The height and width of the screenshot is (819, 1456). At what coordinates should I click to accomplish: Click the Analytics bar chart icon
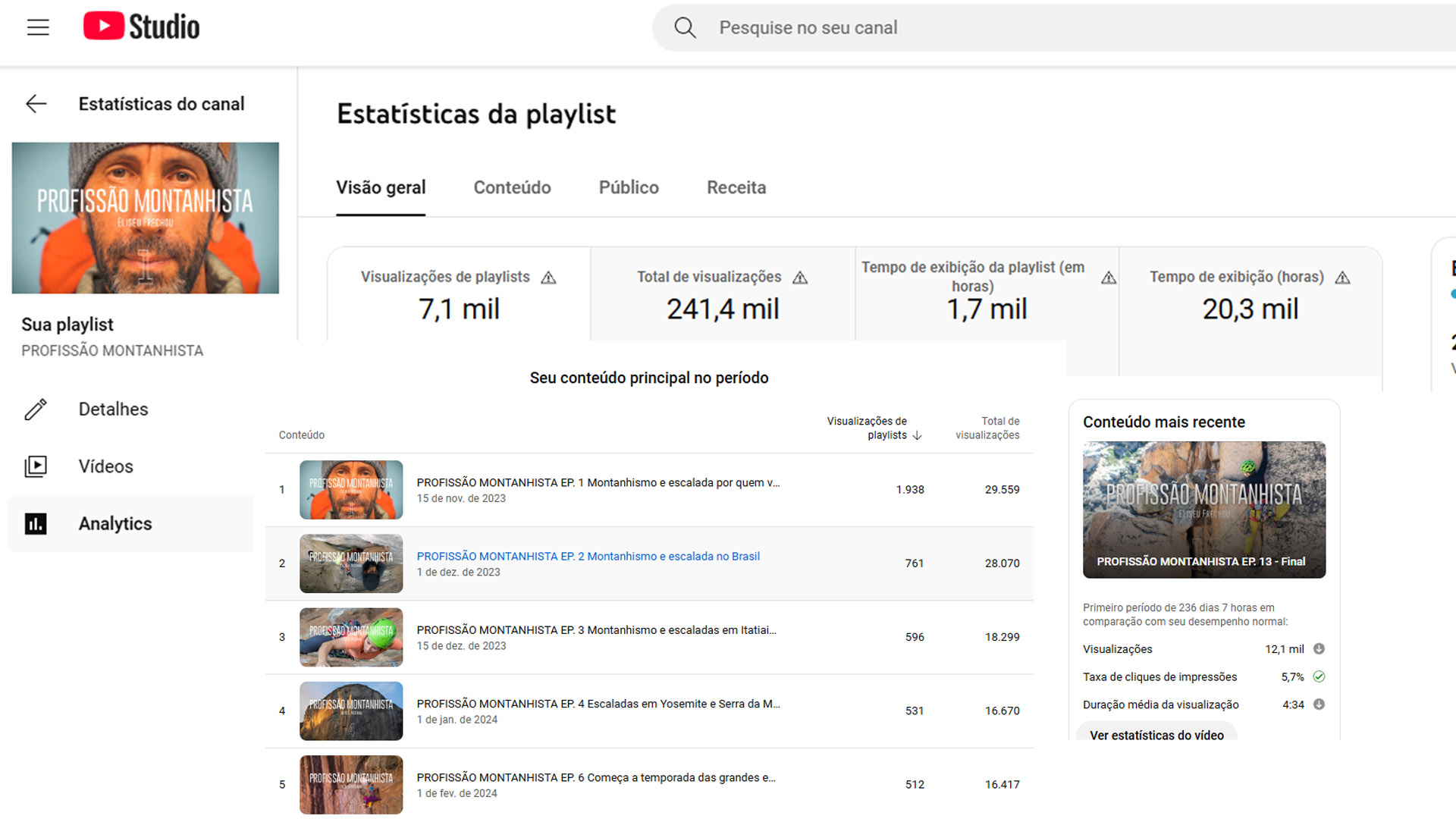tap(36, 524)
